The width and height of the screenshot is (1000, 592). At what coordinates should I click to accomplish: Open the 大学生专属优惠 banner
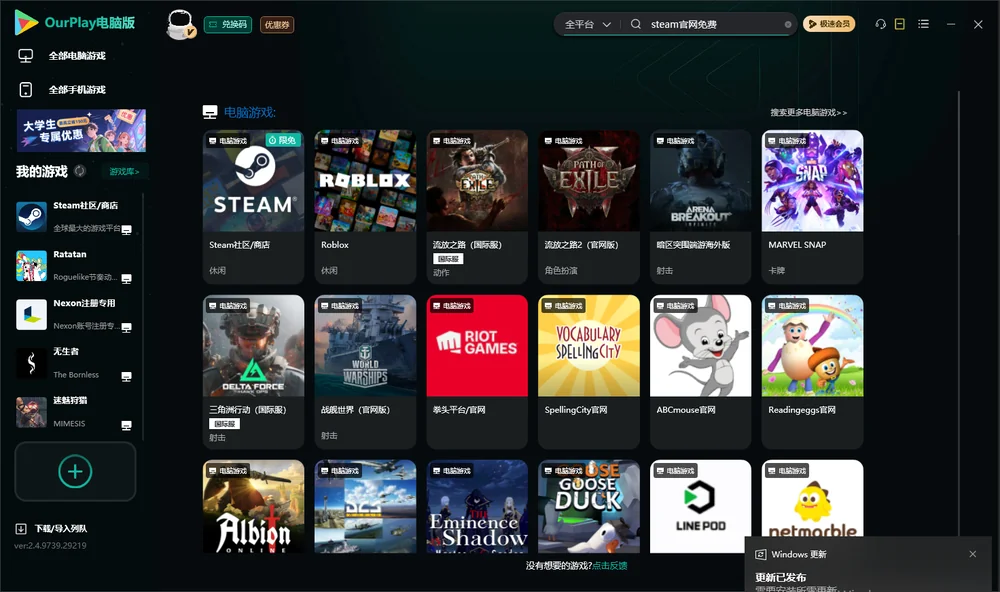82,131
